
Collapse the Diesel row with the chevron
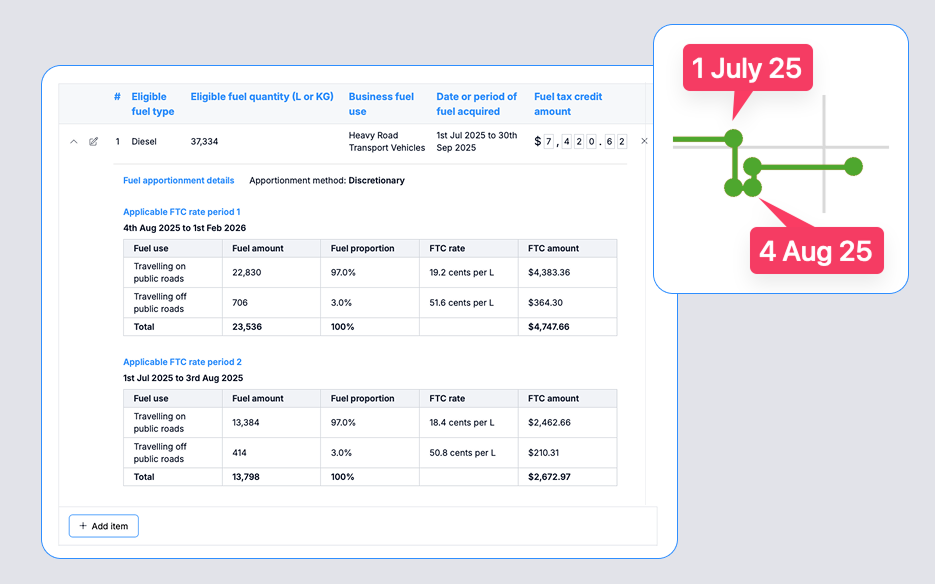click(x=73, y=142)
